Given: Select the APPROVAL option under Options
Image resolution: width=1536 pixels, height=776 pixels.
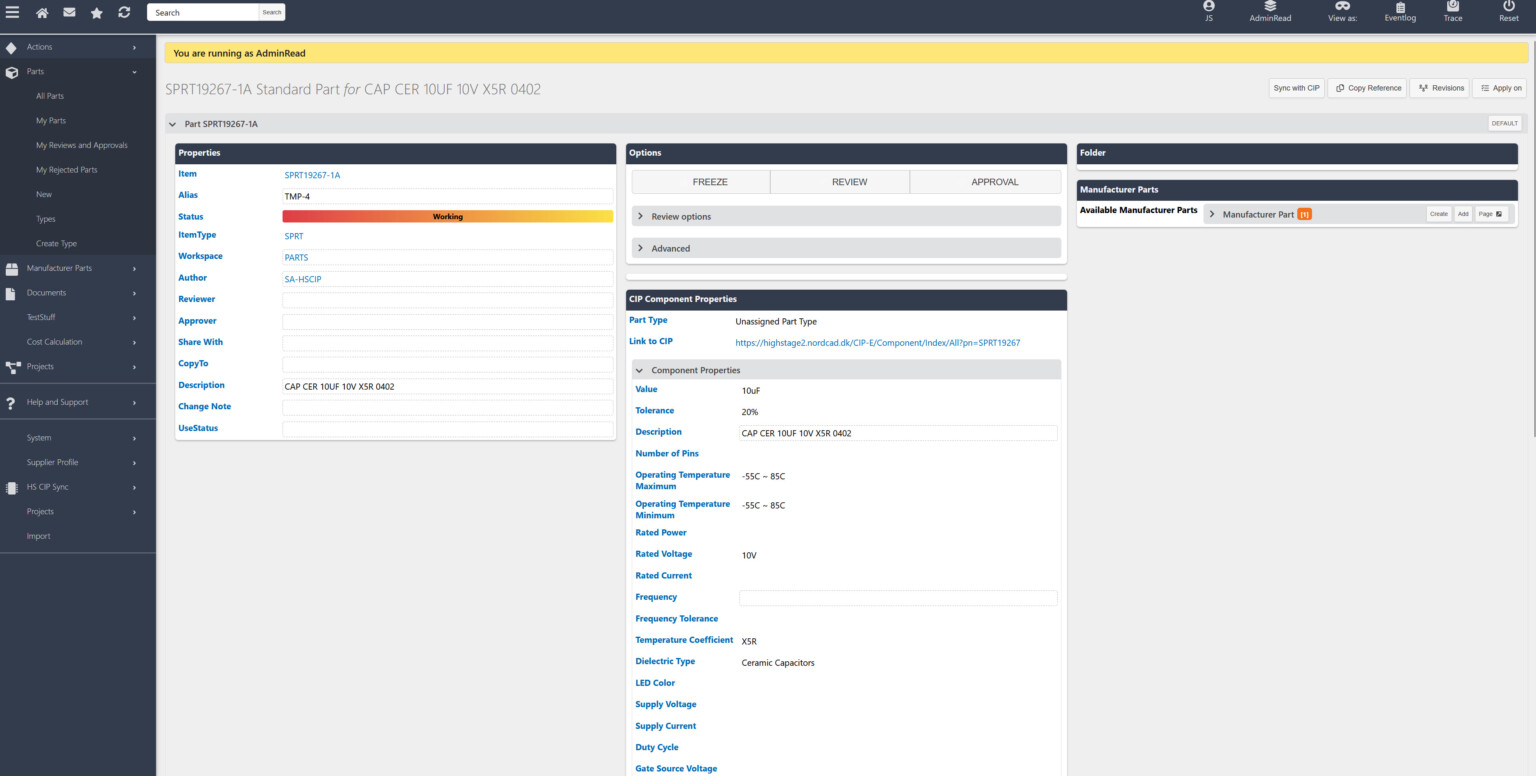Looking at the screenshot, I should [x=994, y=181].
